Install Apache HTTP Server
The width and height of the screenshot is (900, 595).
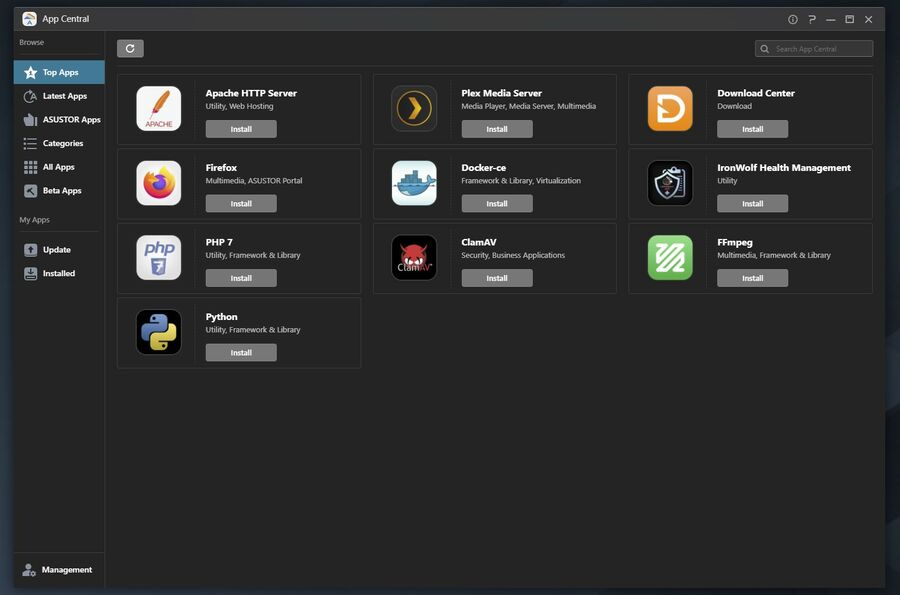pos(241,127)
